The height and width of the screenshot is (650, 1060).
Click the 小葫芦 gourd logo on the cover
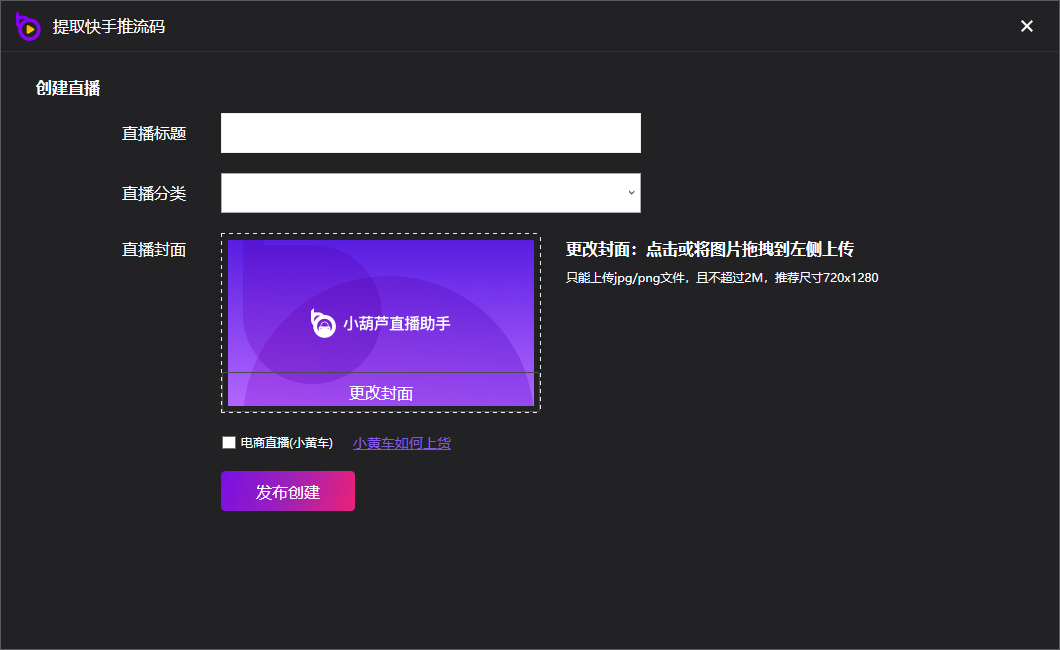click(x=323, y=323)
